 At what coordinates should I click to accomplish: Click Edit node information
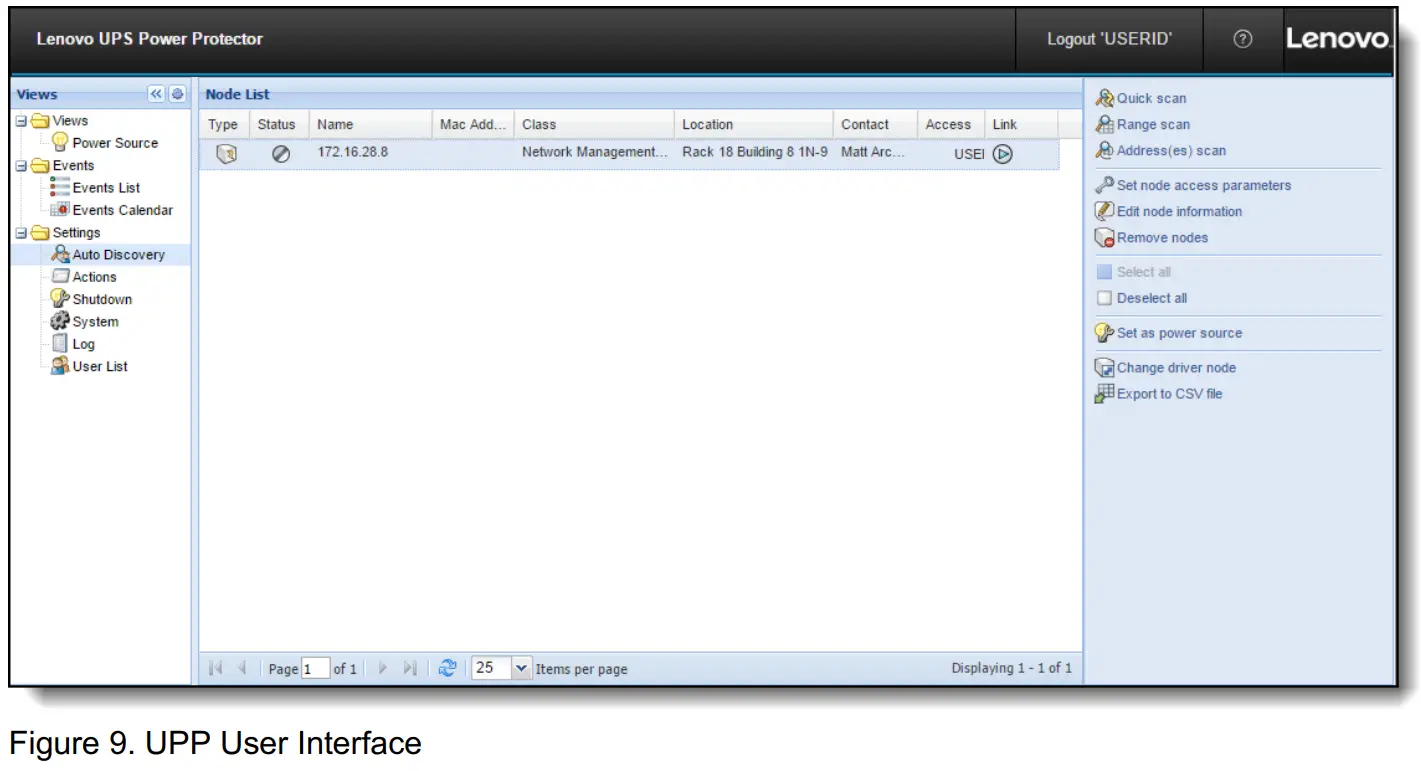[1180, 211]
